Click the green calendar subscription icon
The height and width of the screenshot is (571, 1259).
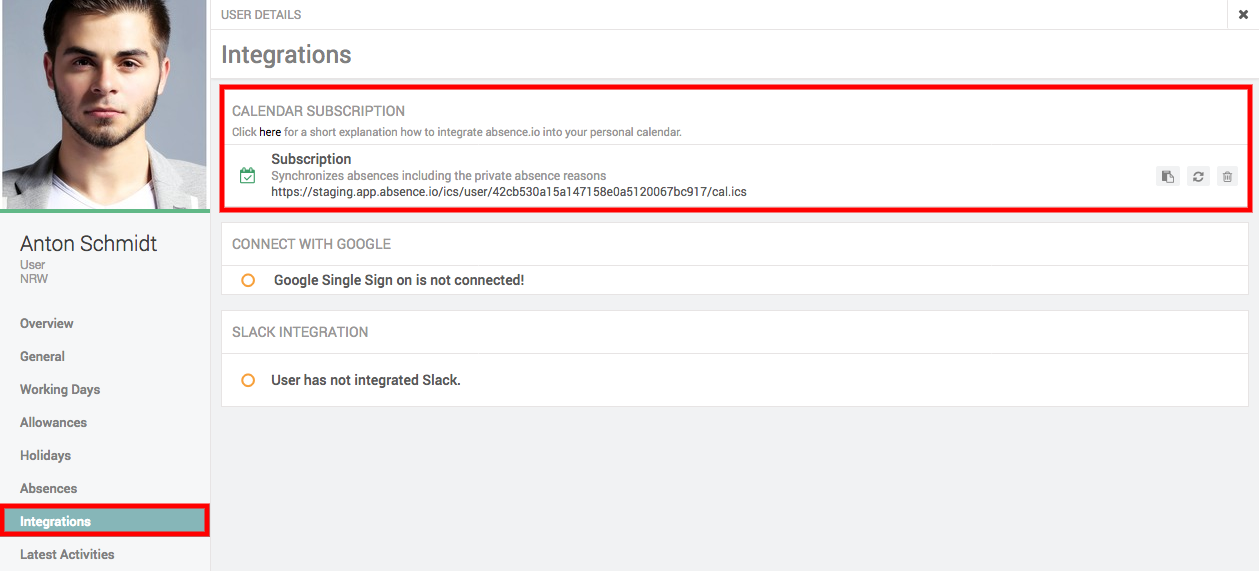click(248, 176)
